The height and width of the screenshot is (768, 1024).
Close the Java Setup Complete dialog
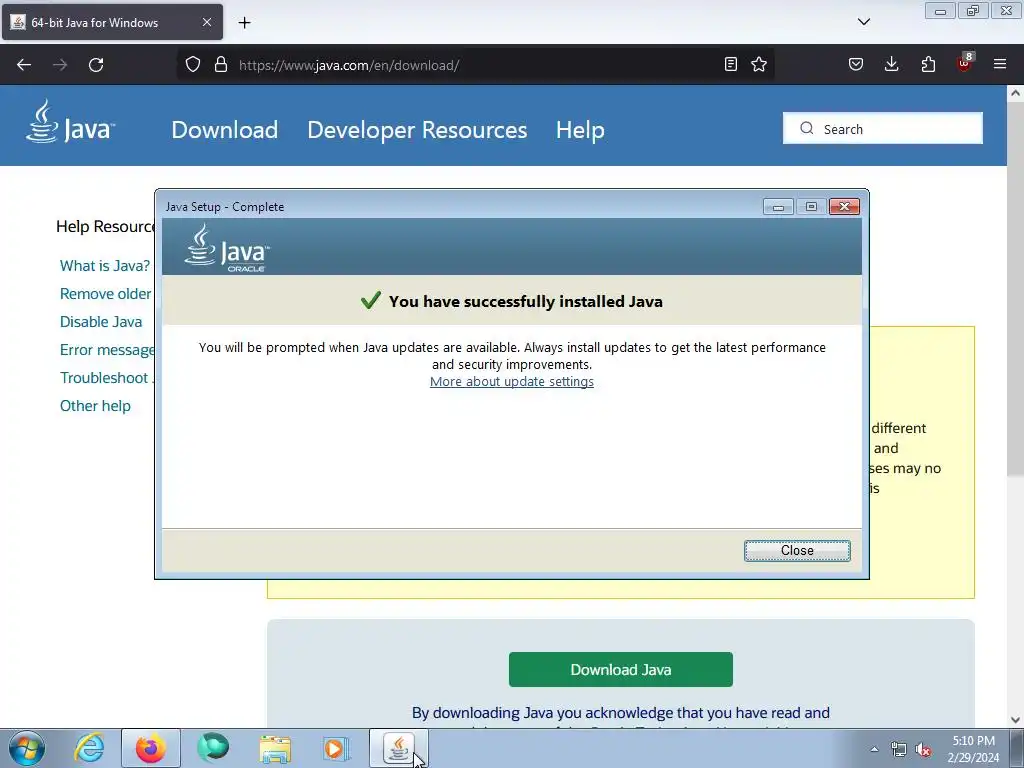(x=797, y=551)
